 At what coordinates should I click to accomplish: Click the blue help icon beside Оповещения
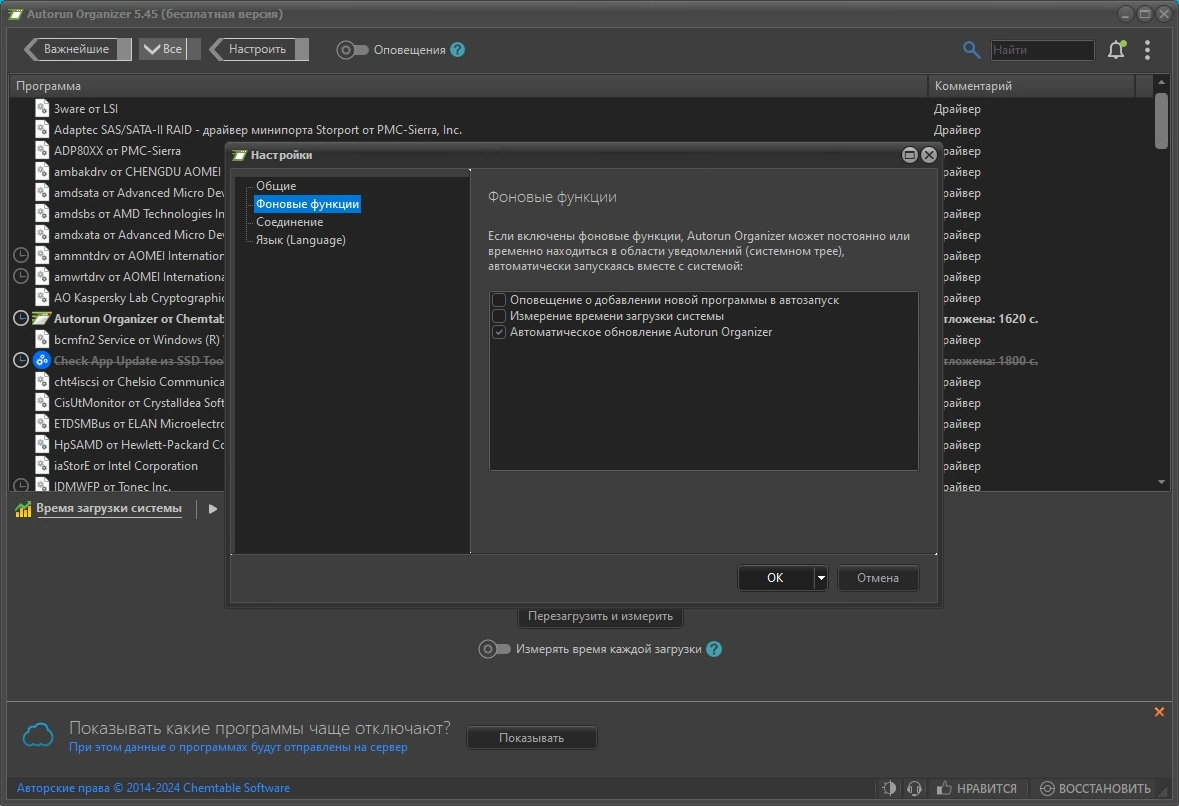[457, 50]
